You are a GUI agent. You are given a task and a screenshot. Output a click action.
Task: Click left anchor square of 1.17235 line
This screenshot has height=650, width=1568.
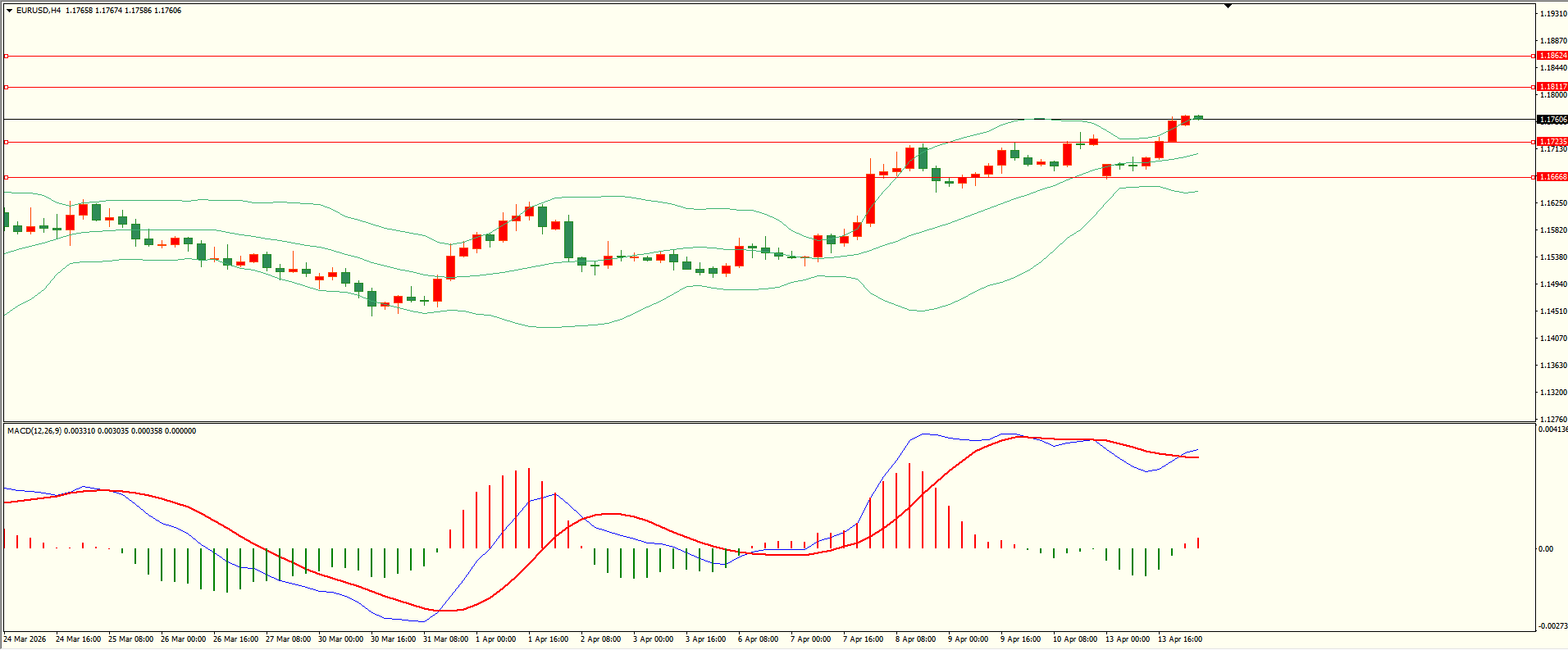point(6,142)
